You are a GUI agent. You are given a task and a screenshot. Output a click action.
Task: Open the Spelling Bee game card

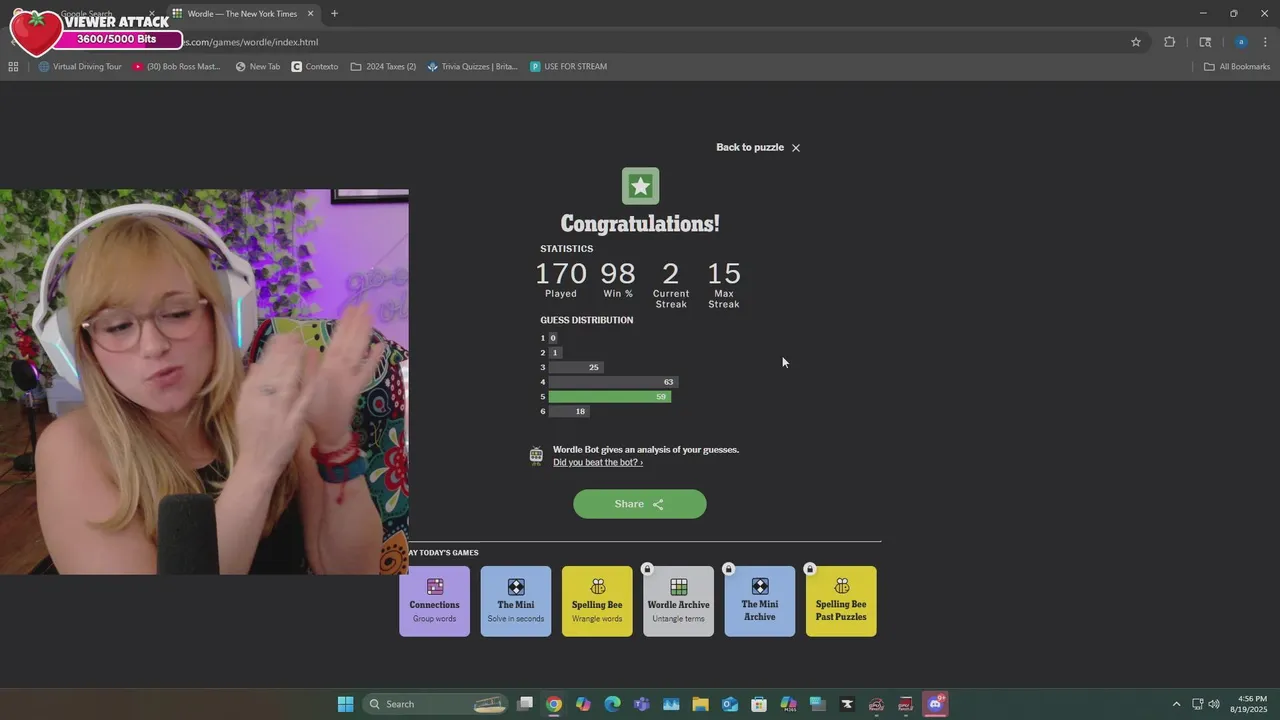click(x=597, y=601)
